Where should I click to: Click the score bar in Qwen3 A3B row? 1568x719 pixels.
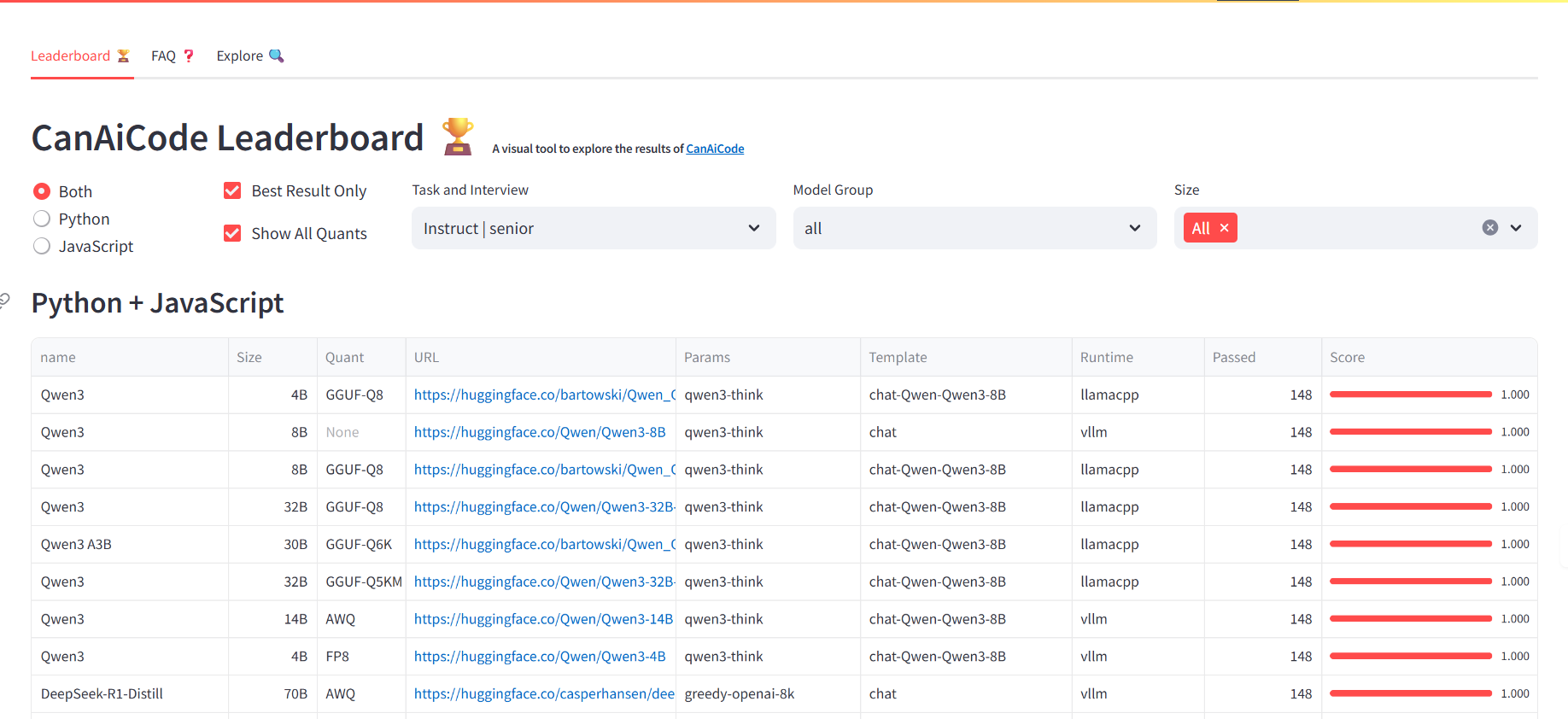click(x=1411, y=544)
